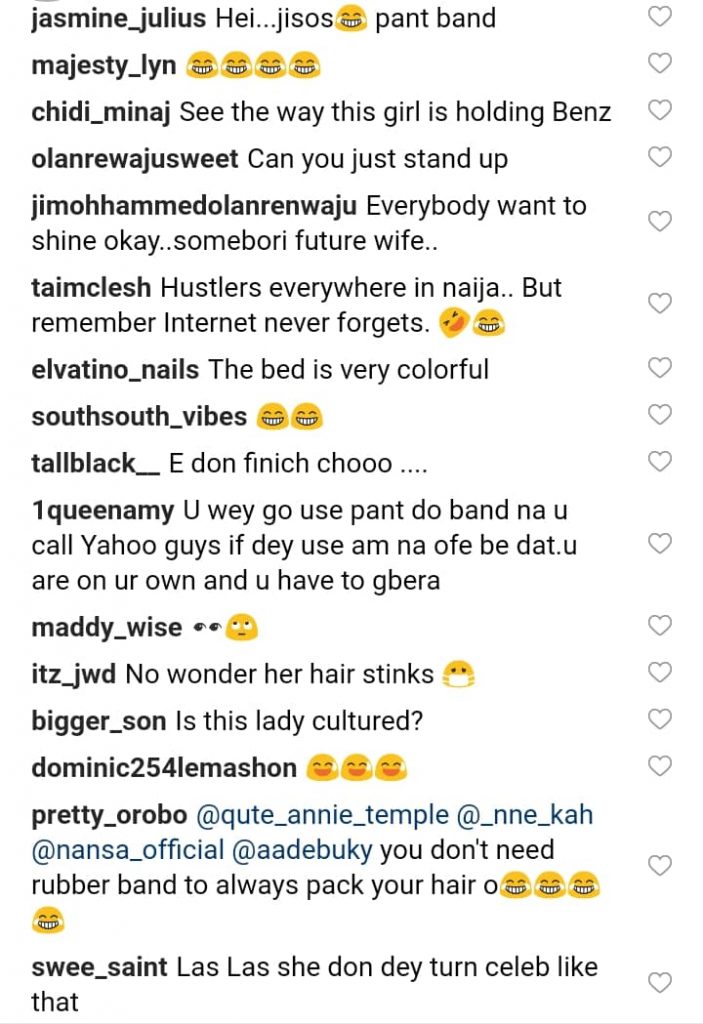Toggle the heart on itz_jwd's comment
703x1024 pixels.
pos(659,672)
